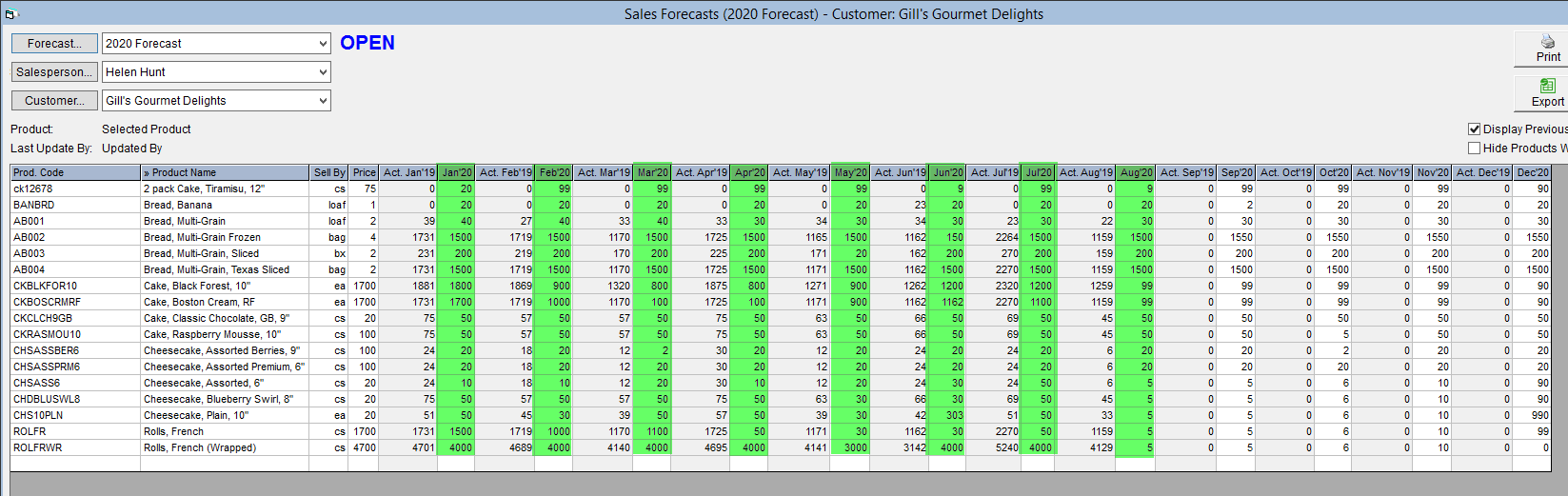This screenshot has height=496, width=1568.
Task: Click the Forecast... button
Action: pyautogui.click(x=54, y=43)
